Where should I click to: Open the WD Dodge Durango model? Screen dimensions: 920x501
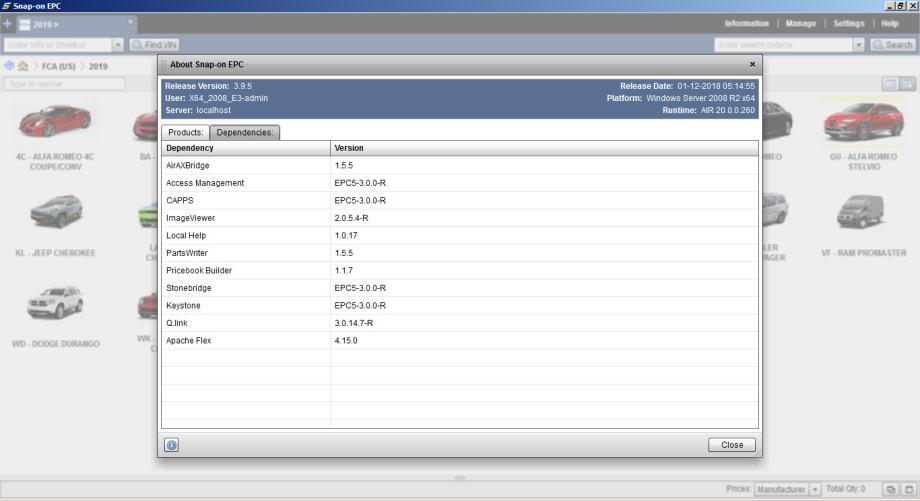coord(55,316)
